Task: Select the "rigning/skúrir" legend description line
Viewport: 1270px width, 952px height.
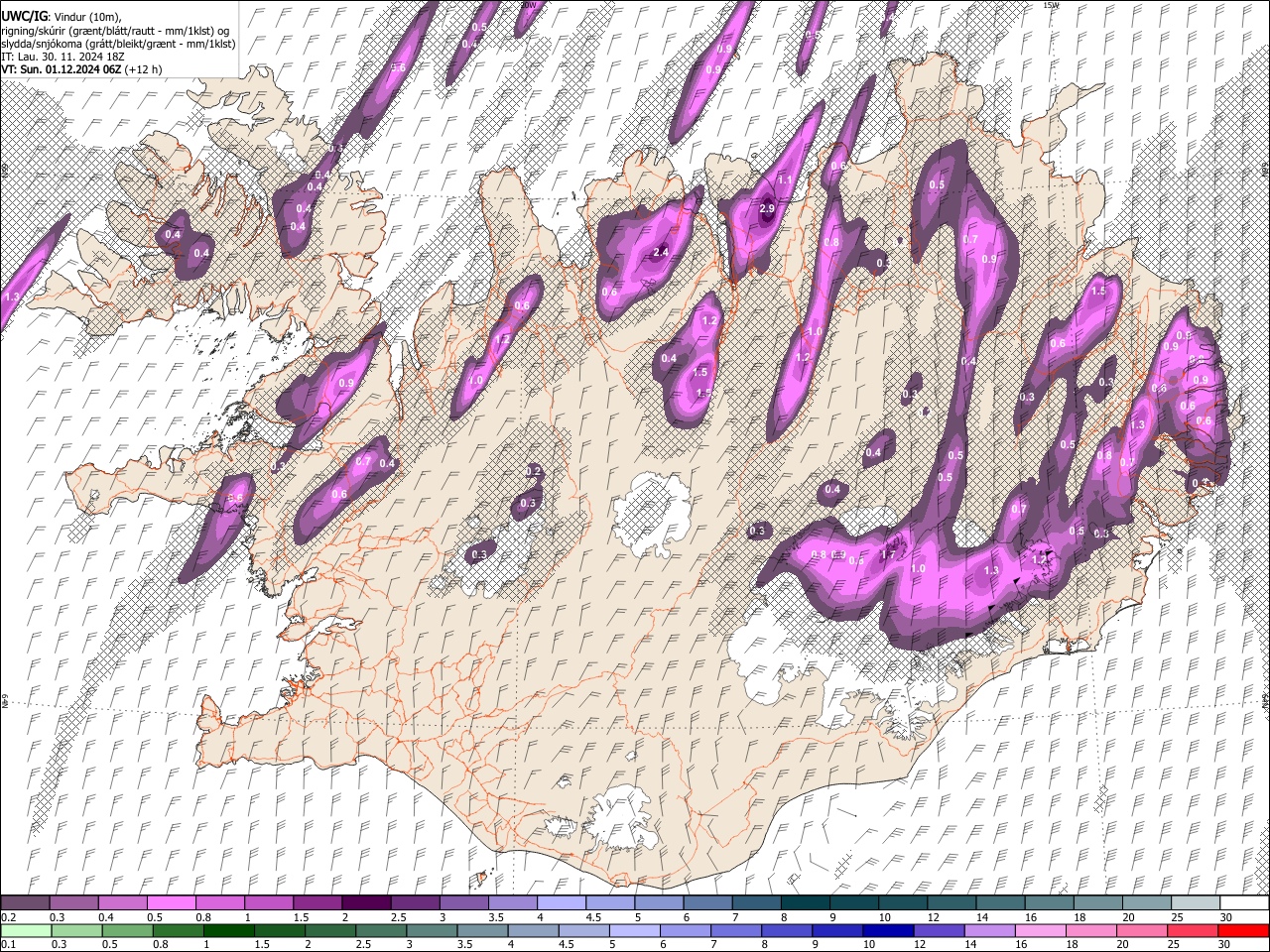Action: click(114, 31)
